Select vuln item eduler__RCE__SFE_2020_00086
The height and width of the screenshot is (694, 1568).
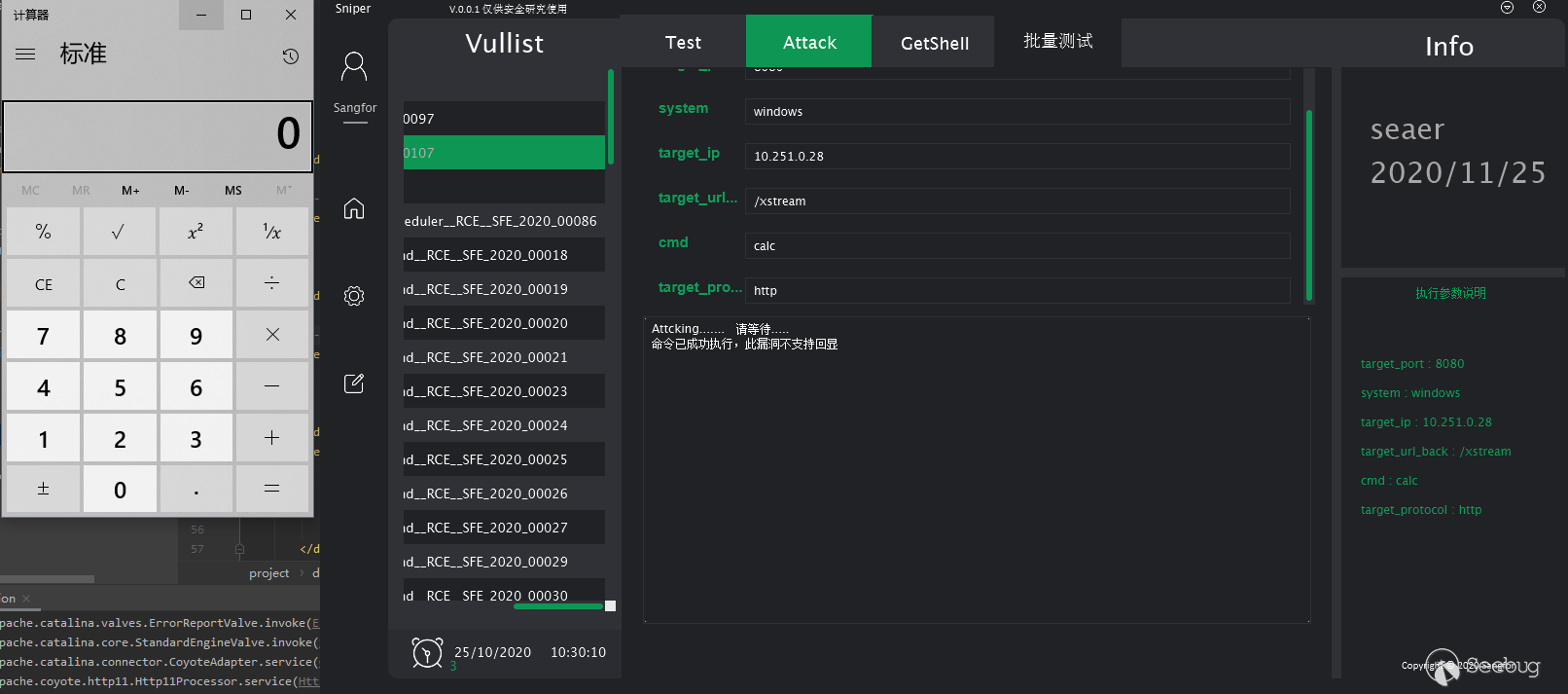[504, 220]
